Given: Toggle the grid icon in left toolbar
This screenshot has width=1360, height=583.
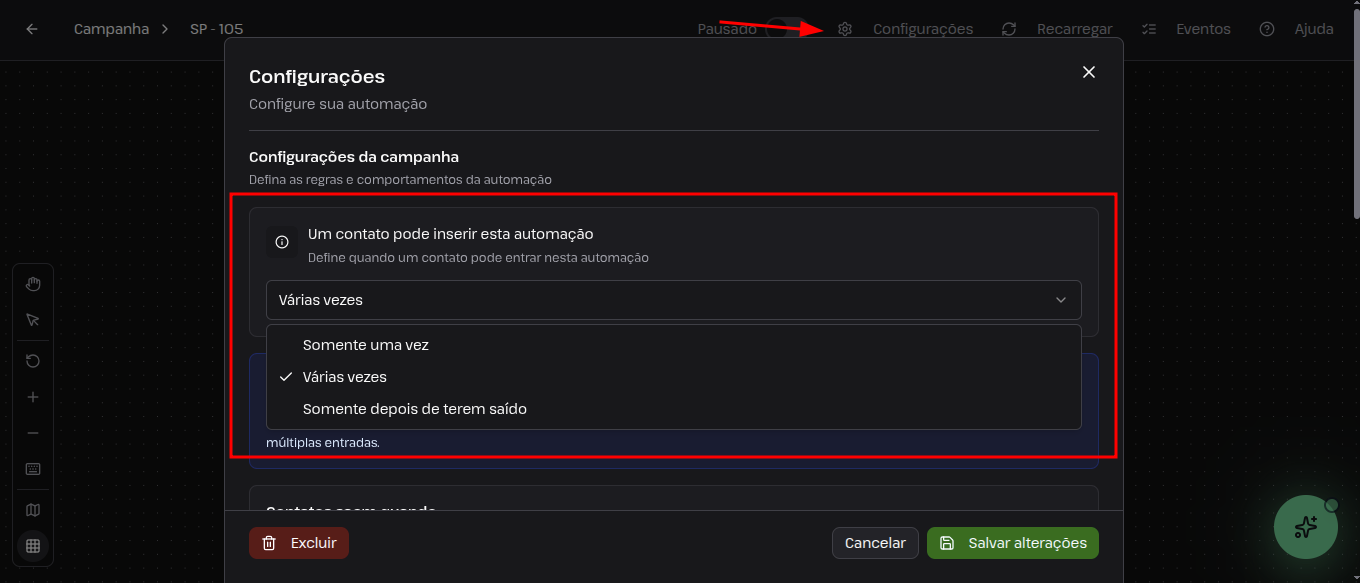Looking at the screenshot, I should point(33,546).
